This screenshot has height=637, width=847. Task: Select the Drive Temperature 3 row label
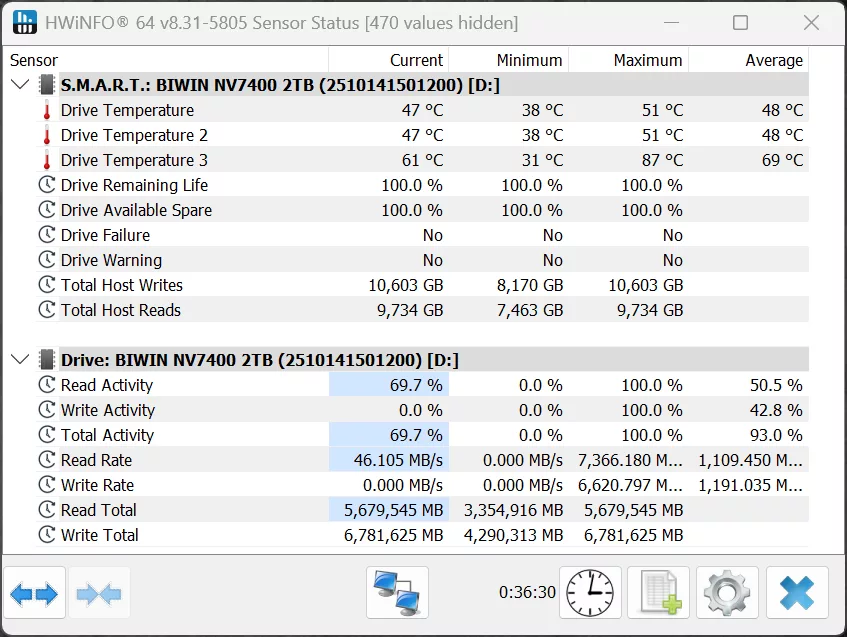click(134, 160)
